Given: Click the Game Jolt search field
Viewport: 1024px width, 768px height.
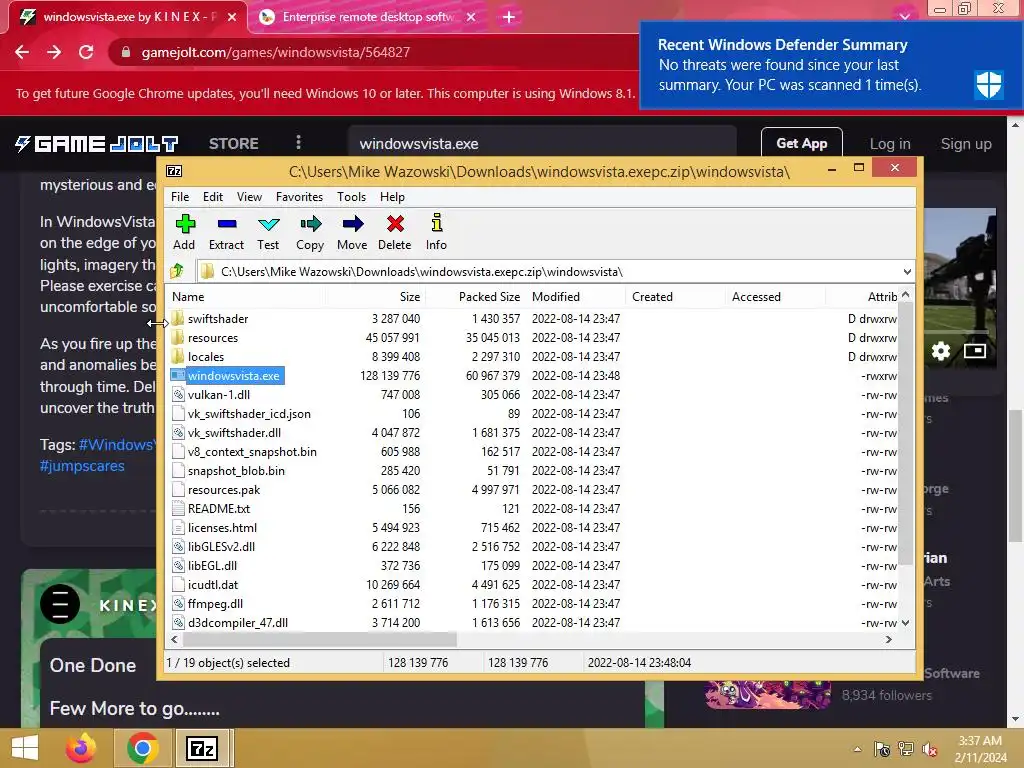Looking at the screenshot, I should click(x=542, y=144).
